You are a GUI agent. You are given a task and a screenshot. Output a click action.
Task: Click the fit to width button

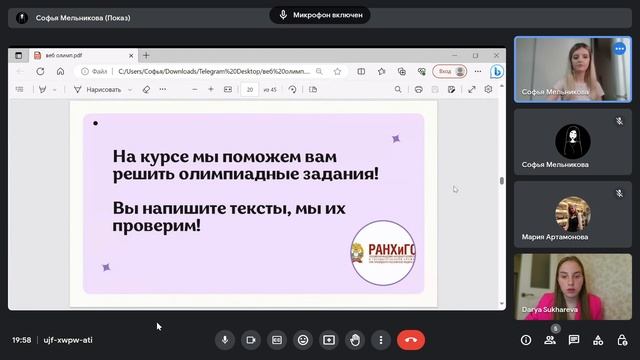[228, 89]
